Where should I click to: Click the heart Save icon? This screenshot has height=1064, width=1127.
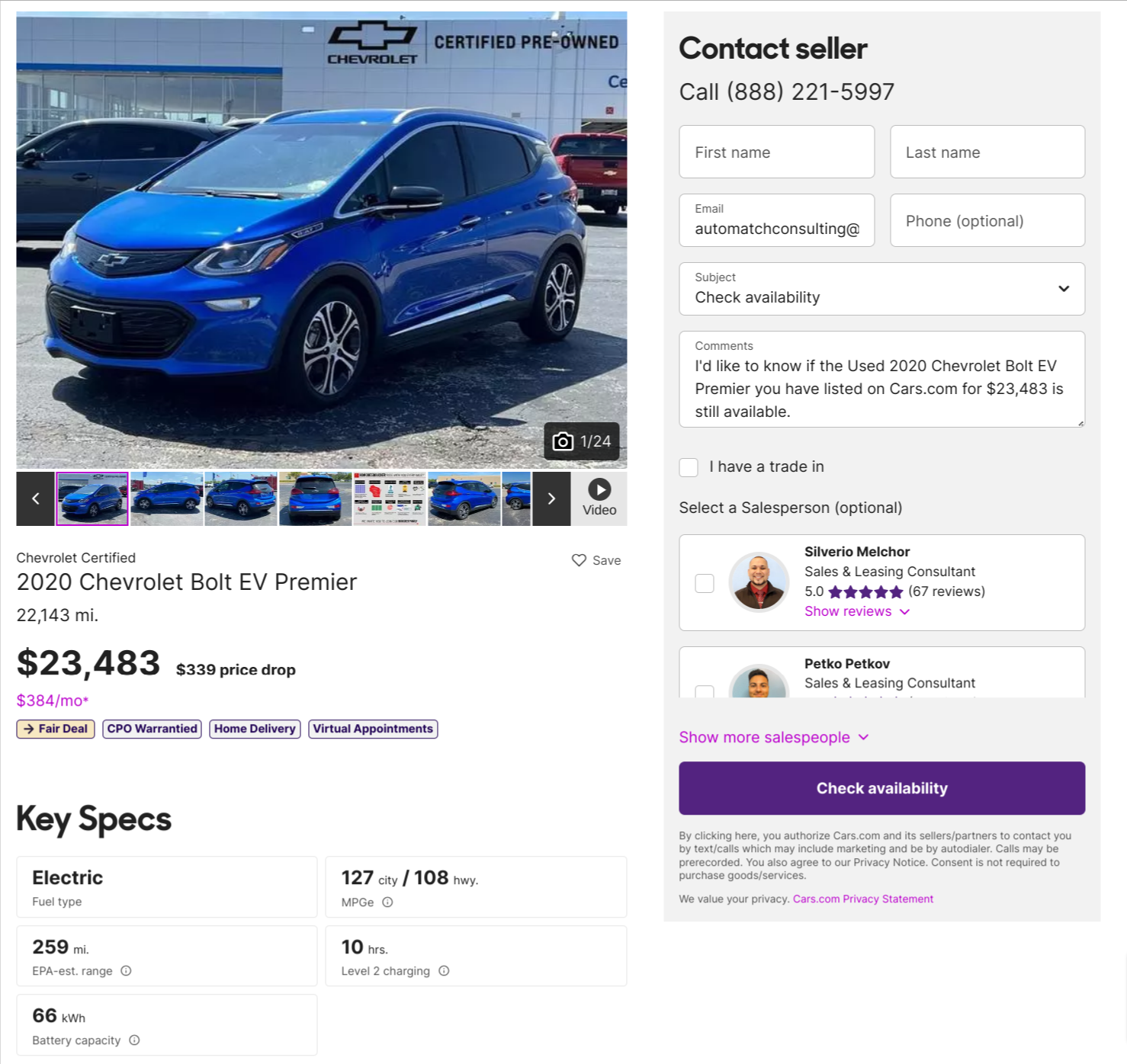coord(579,560)
